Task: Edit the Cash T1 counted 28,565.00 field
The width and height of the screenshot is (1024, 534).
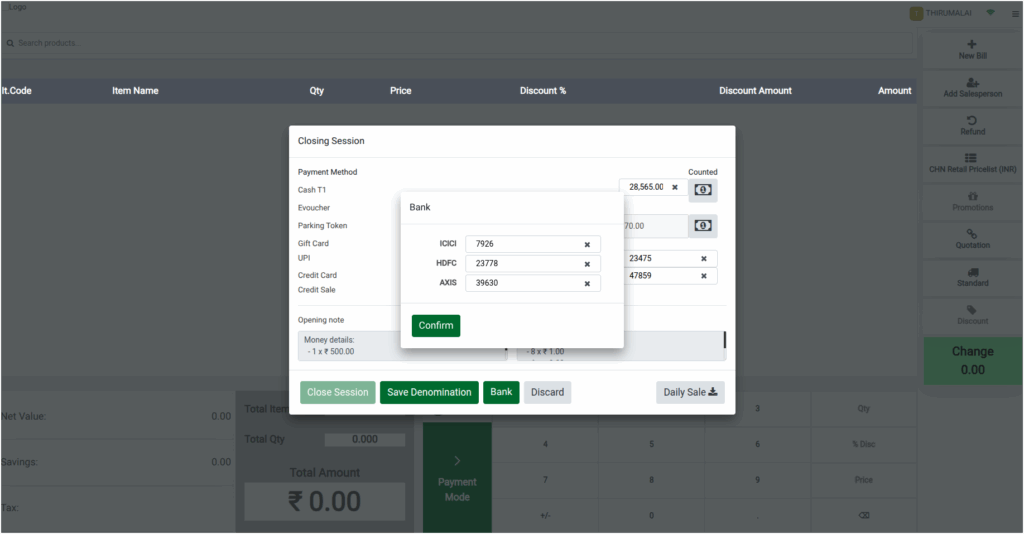Action: click(x=653, y=187)
